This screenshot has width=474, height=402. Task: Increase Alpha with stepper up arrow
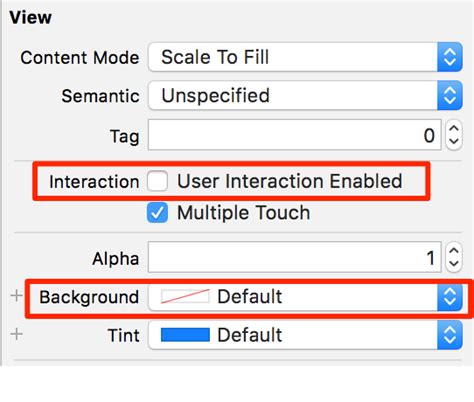coord(454,251)
